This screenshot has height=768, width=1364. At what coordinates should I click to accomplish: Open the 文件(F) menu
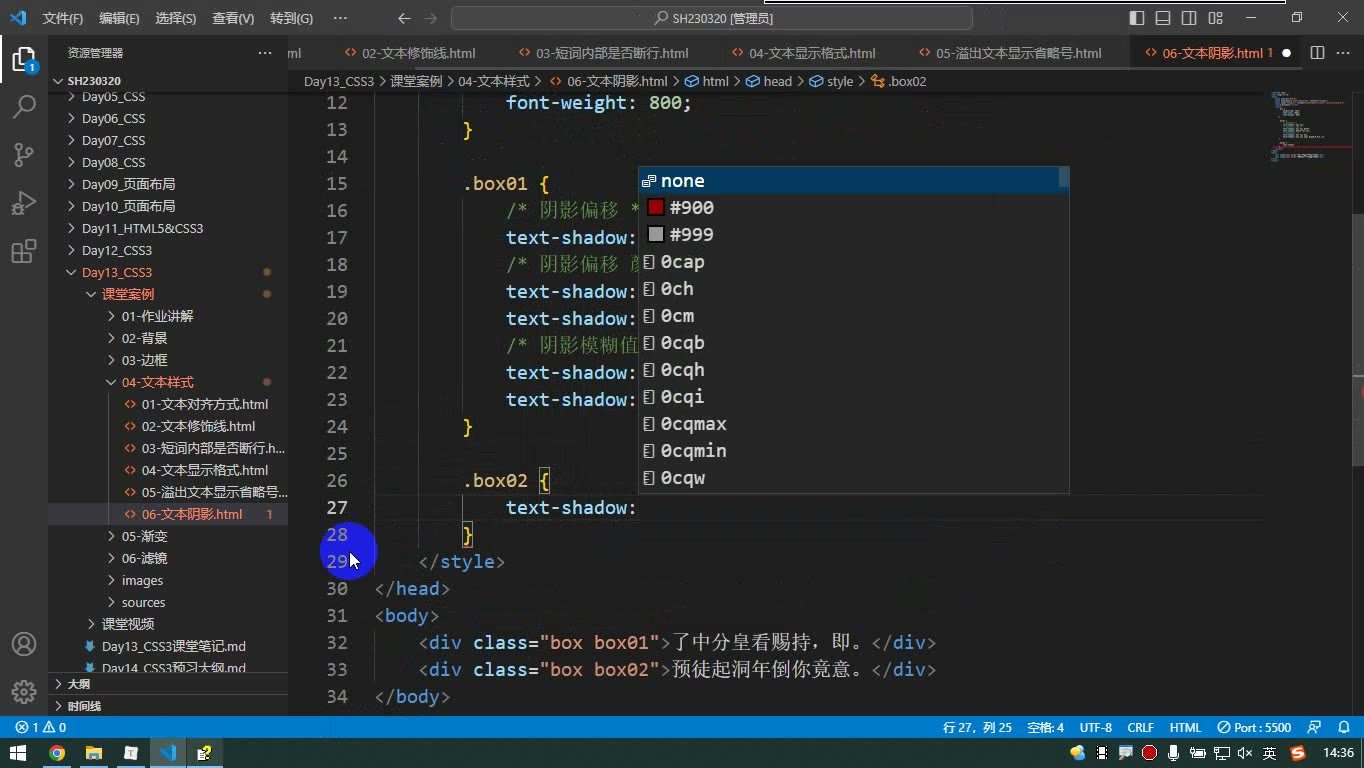63,18
